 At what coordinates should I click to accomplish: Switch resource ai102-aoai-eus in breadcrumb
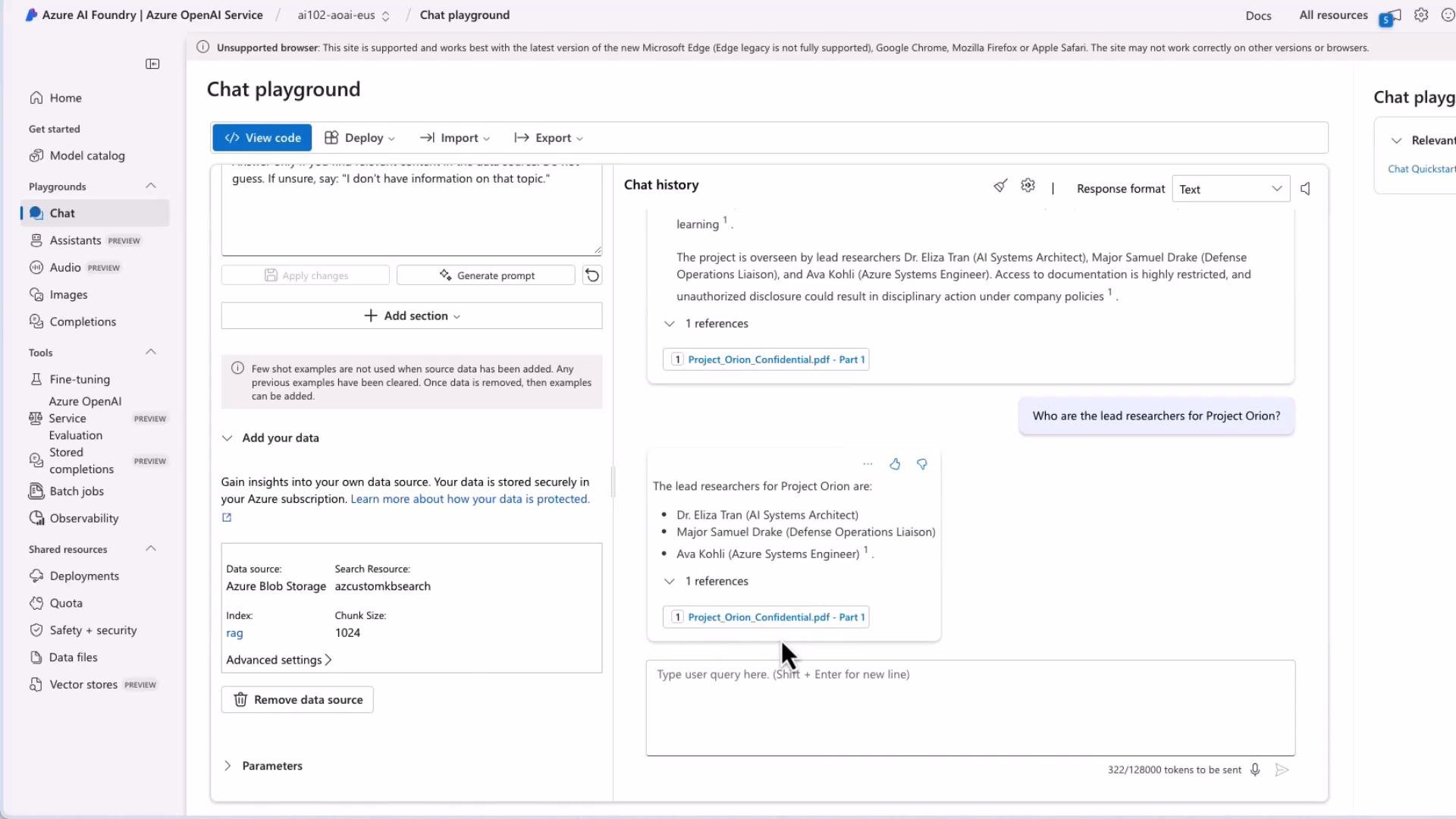344,15
